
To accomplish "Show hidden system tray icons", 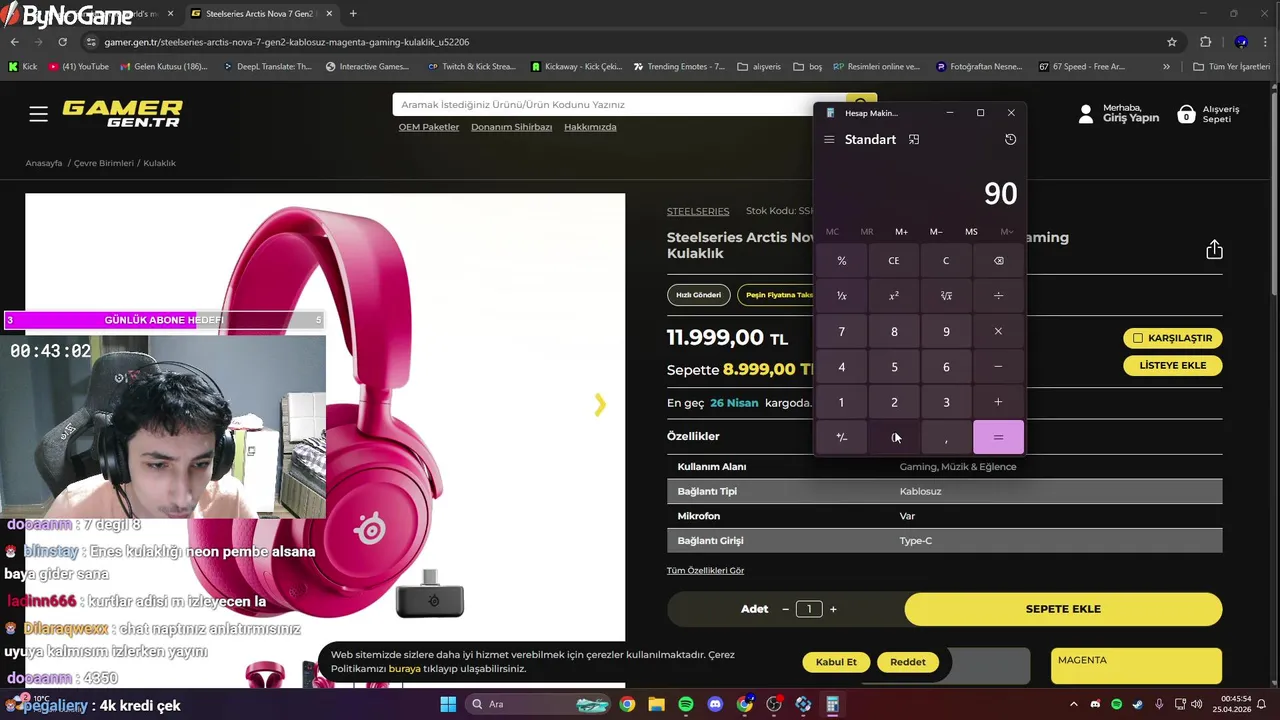I will coord(1074,704).
